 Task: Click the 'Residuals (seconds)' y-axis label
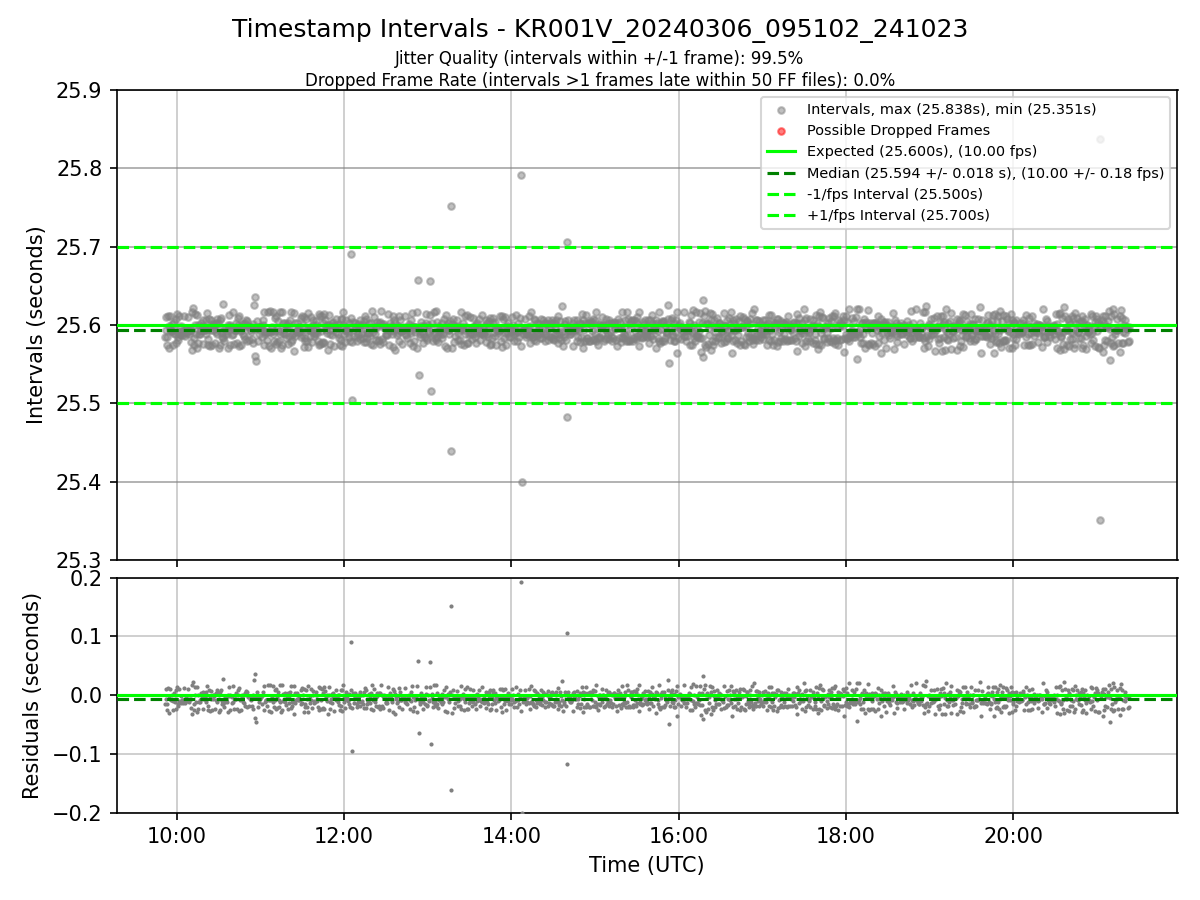[x=32, y=696]
